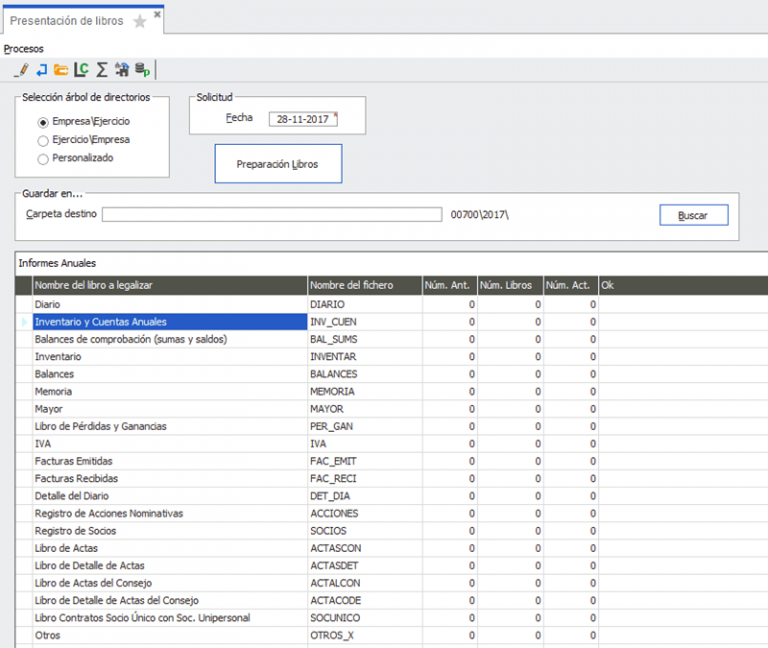Select the Empresa\Ejercicio radio option

point(43,122)
